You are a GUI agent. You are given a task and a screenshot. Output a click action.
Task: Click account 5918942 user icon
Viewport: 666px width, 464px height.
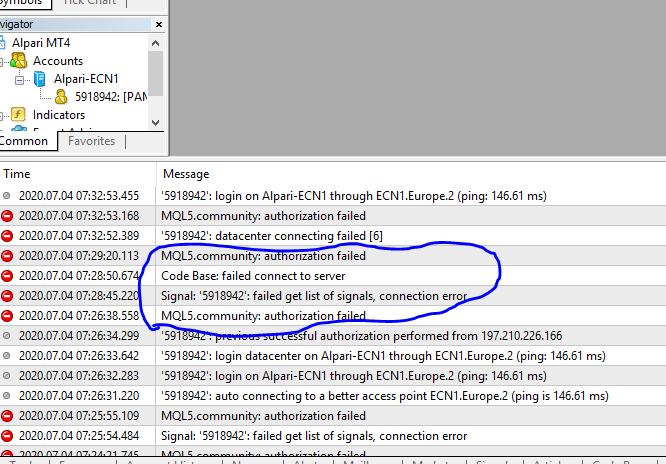(x=61, y=97)
